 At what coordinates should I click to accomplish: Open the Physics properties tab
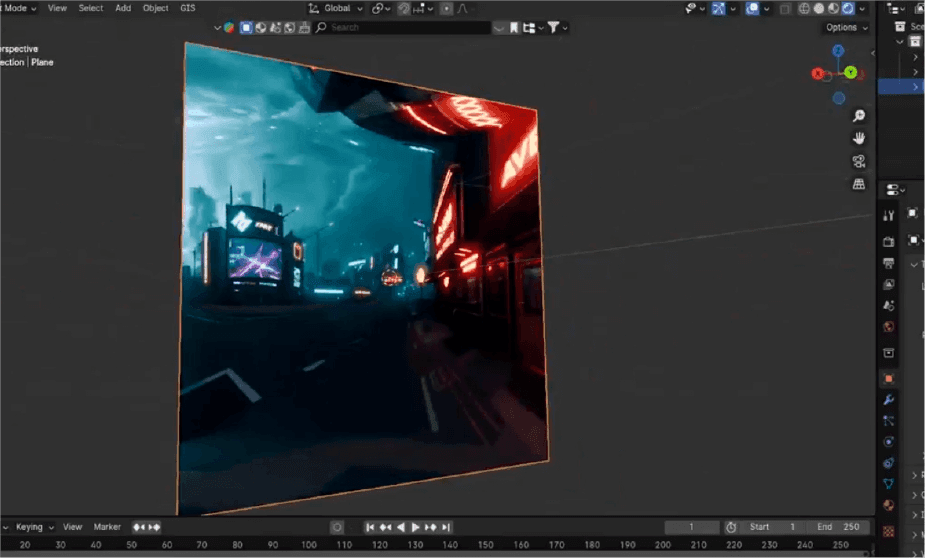(888, 442)
